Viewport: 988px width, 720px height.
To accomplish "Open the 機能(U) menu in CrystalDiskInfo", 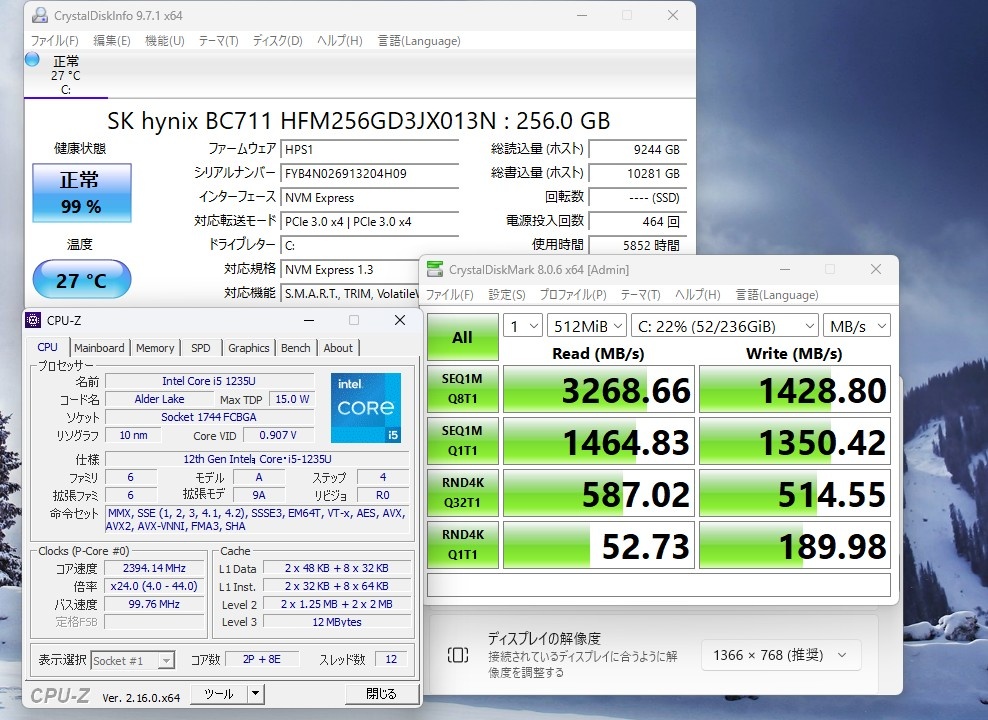I will pyautogui.click(x=164, y=41).
